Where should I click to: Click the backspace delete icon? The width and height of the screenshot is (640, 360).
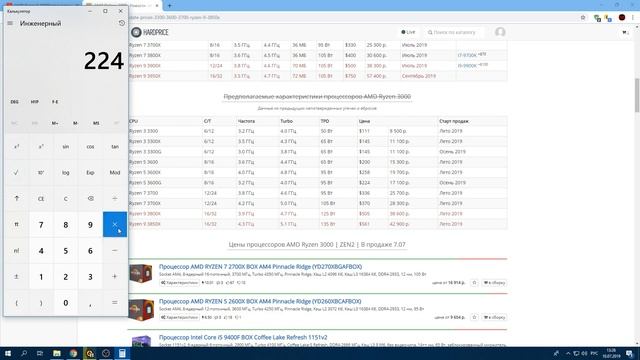90,199
